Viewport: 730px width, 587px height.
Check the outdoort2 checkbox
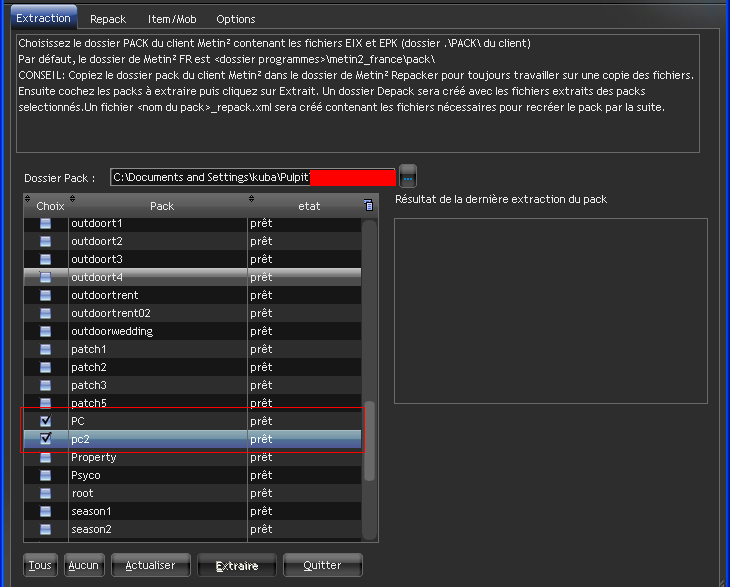click(x=46, y=241)
